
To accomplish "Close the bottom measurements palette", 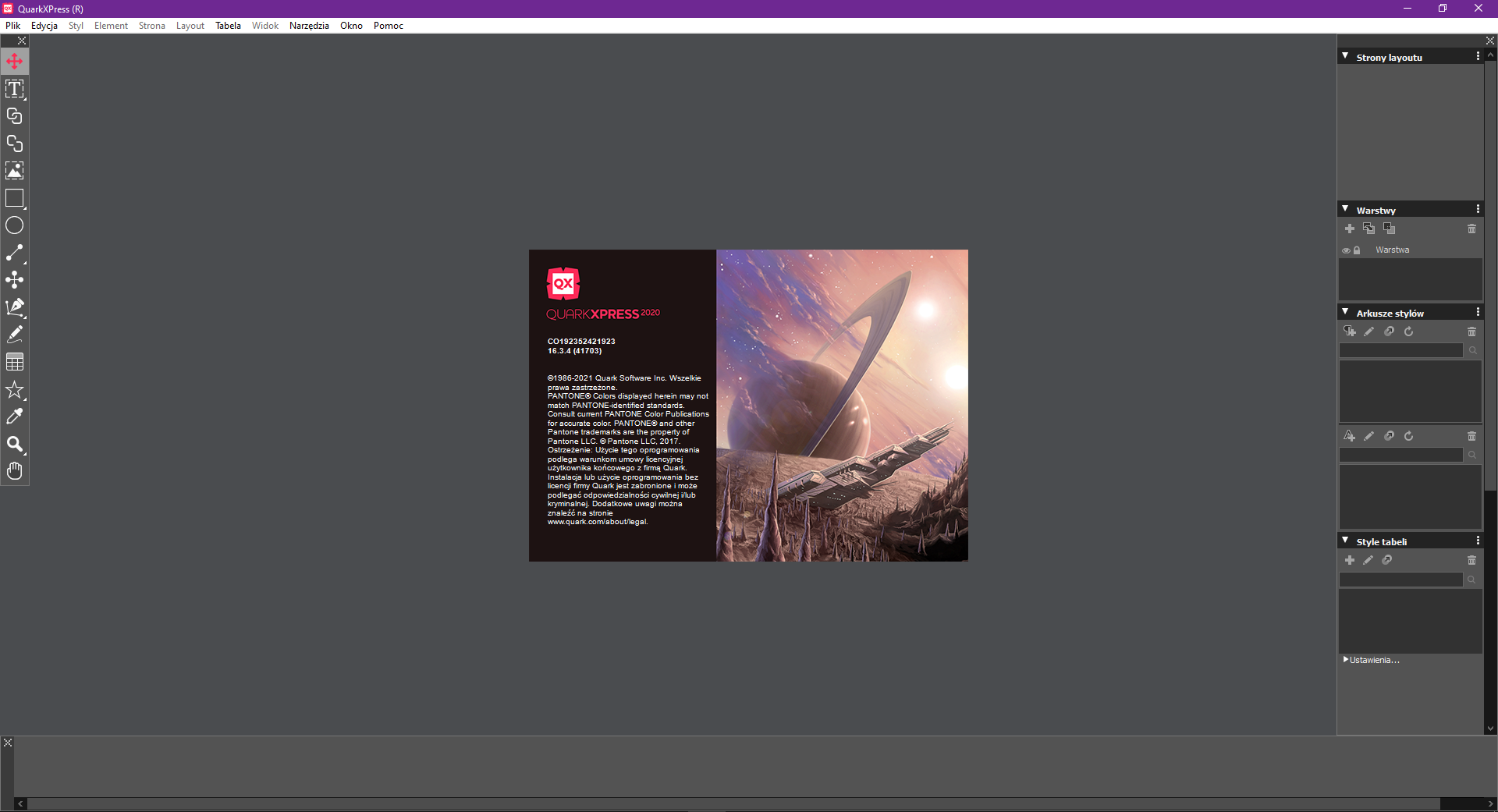I will (x=8, y=743).
